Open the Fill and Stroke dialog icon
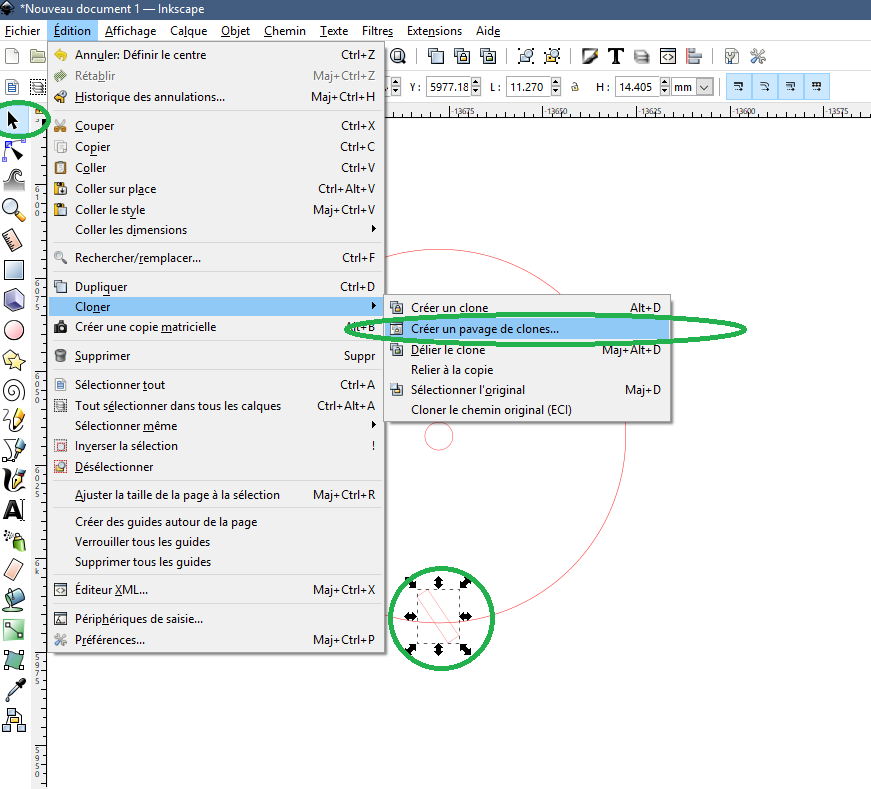The image size is (871, 789). coord(589,56)
